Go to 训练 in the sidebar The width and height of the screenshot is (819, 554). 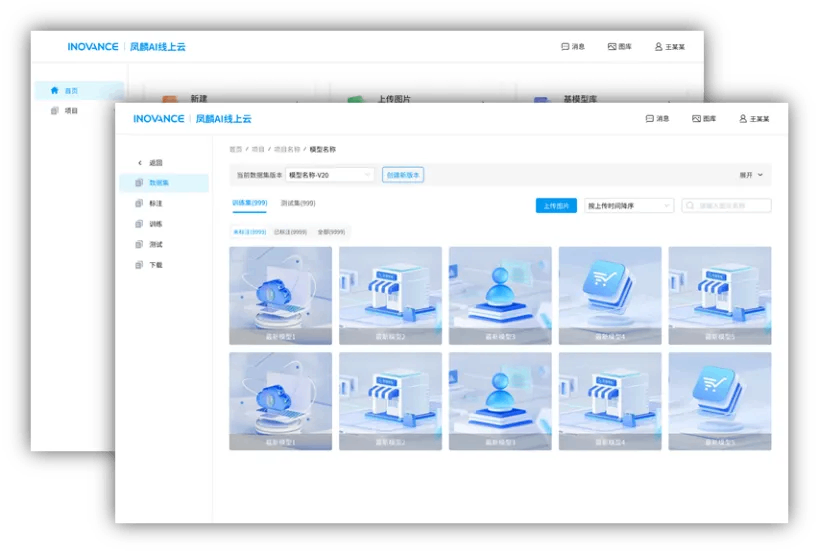(139, 224)
